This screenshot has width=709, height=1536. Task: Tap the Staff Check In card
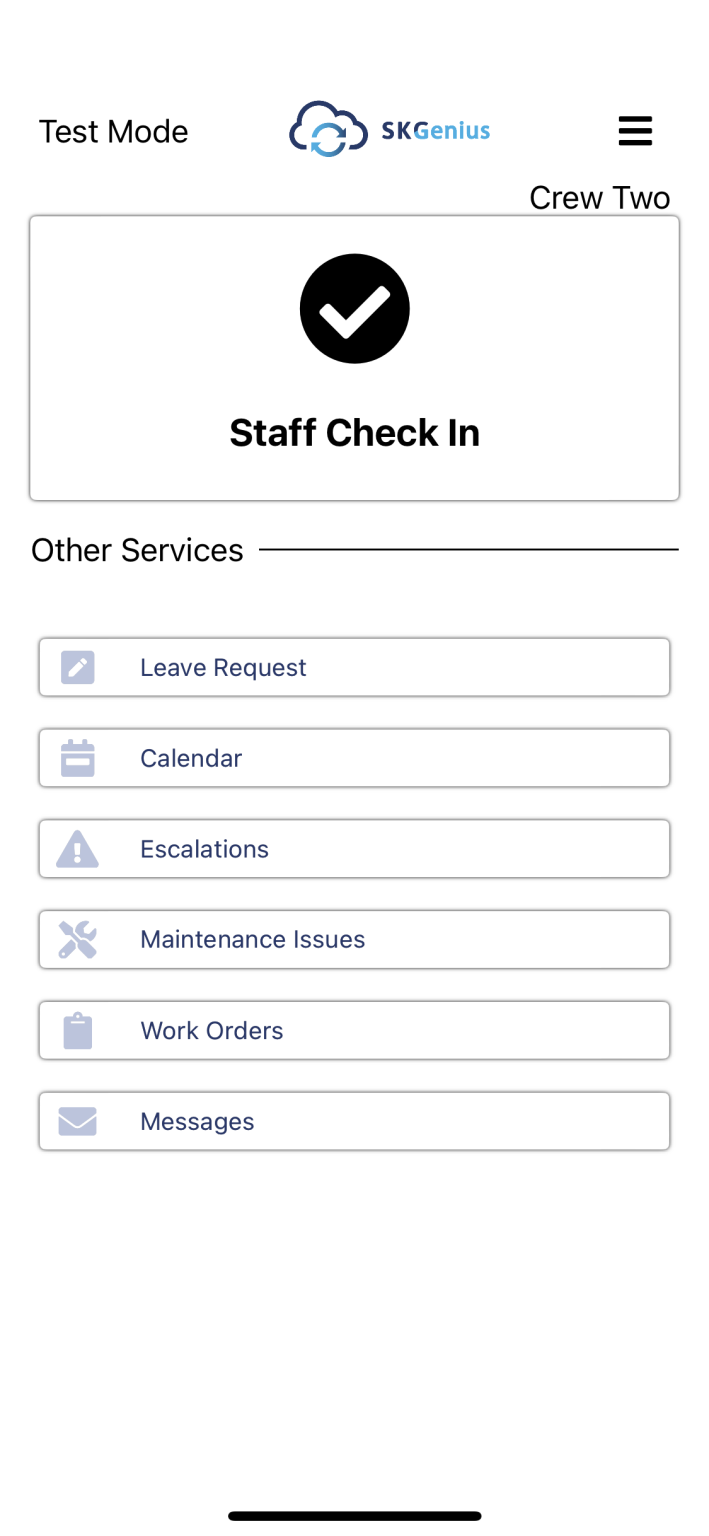(x=355, y=358)
